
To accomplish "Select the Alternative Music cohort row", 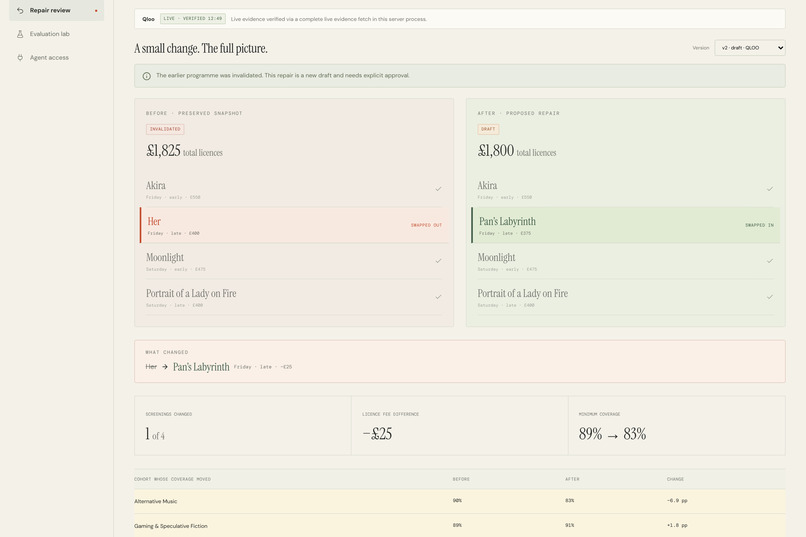I will tap(460, 501).
